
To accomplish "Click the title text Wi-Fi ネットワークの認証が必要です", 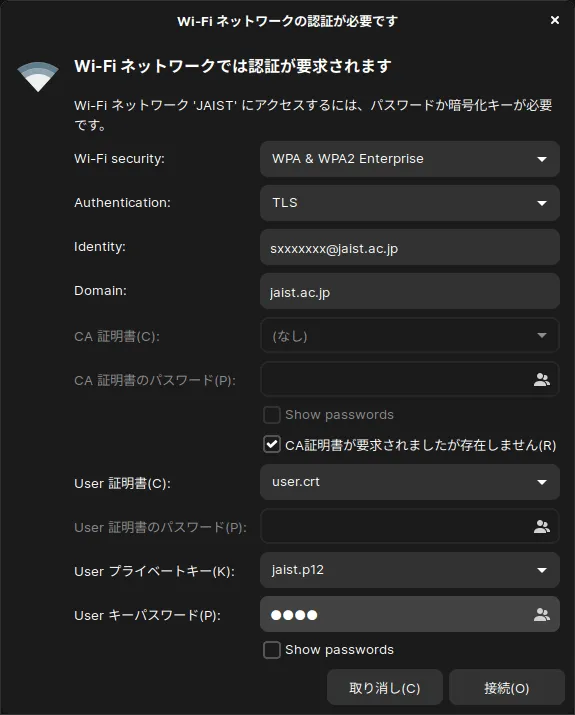I will [x=287, y=21].
